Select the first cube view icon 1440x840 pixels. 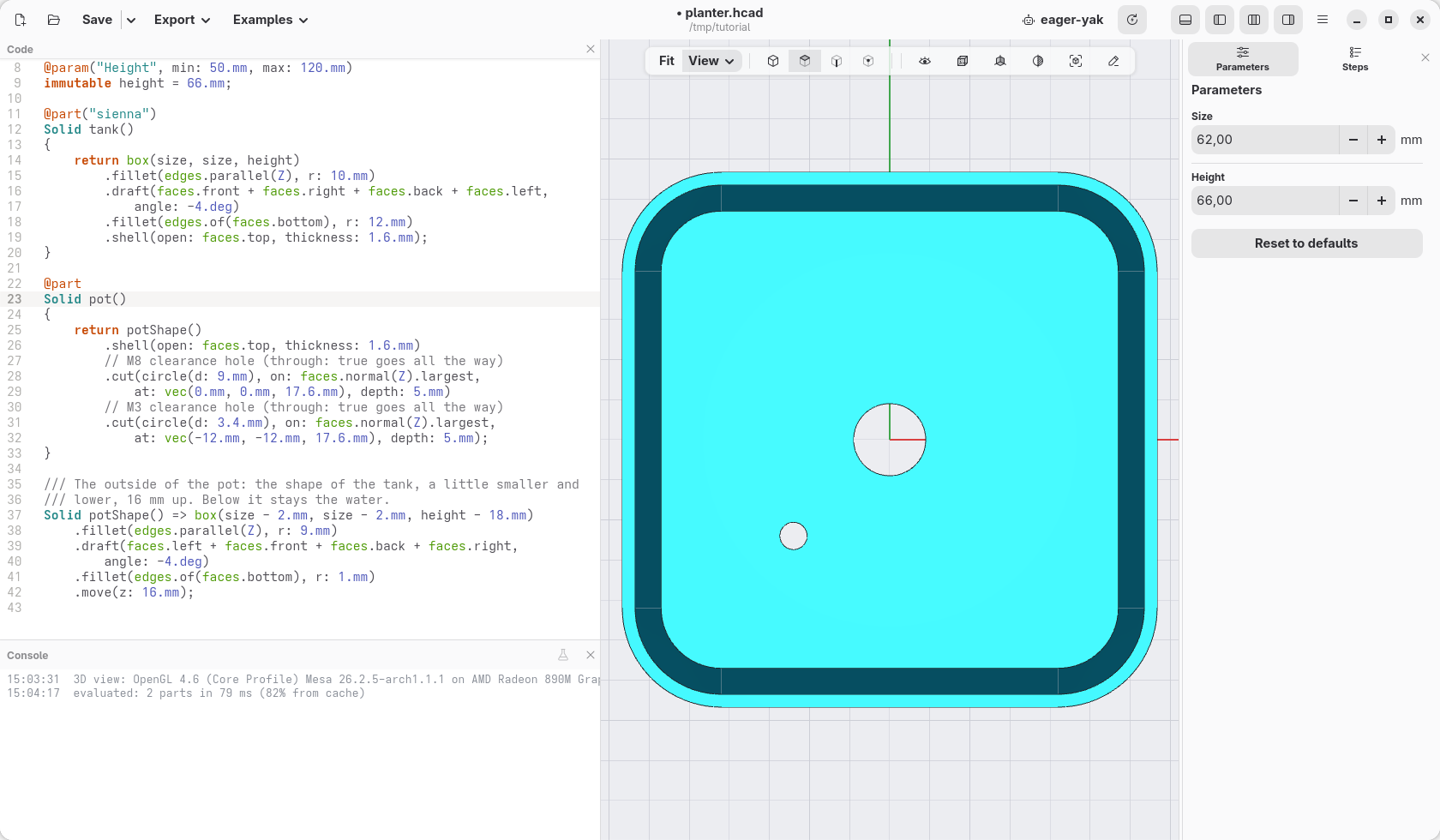(773, 61)
